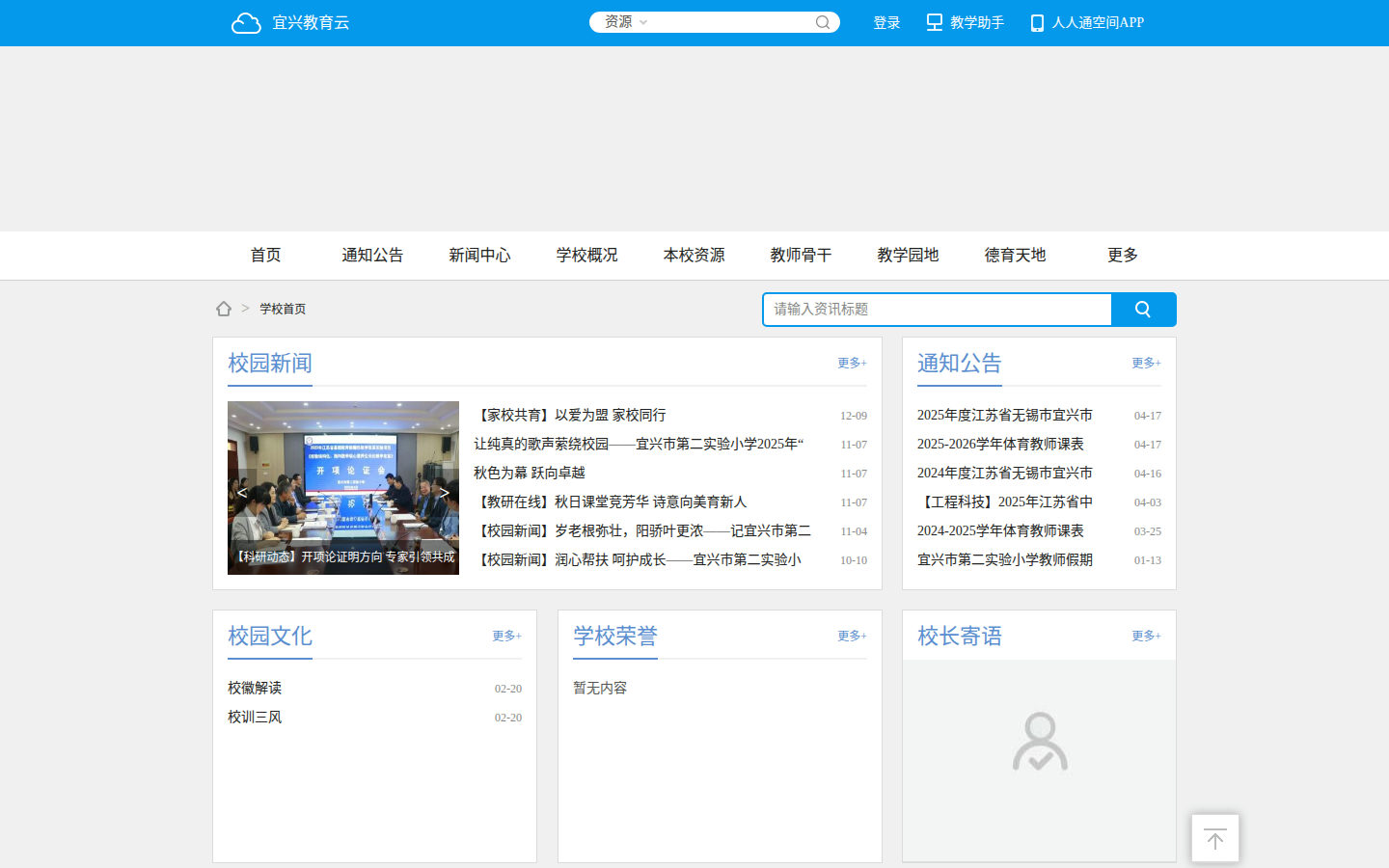The width and height of the screenshot is (1389, 868).
Task: Open notice 2024-2025学年体育教师课表
Action: [1000, 530]
